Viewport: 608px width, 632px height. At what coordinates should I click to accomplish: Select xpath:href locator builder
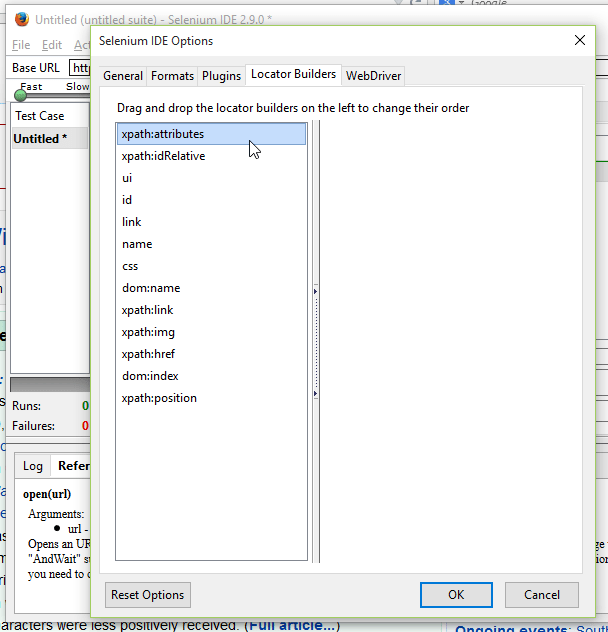pyautogui.click(x=211, y=354)
